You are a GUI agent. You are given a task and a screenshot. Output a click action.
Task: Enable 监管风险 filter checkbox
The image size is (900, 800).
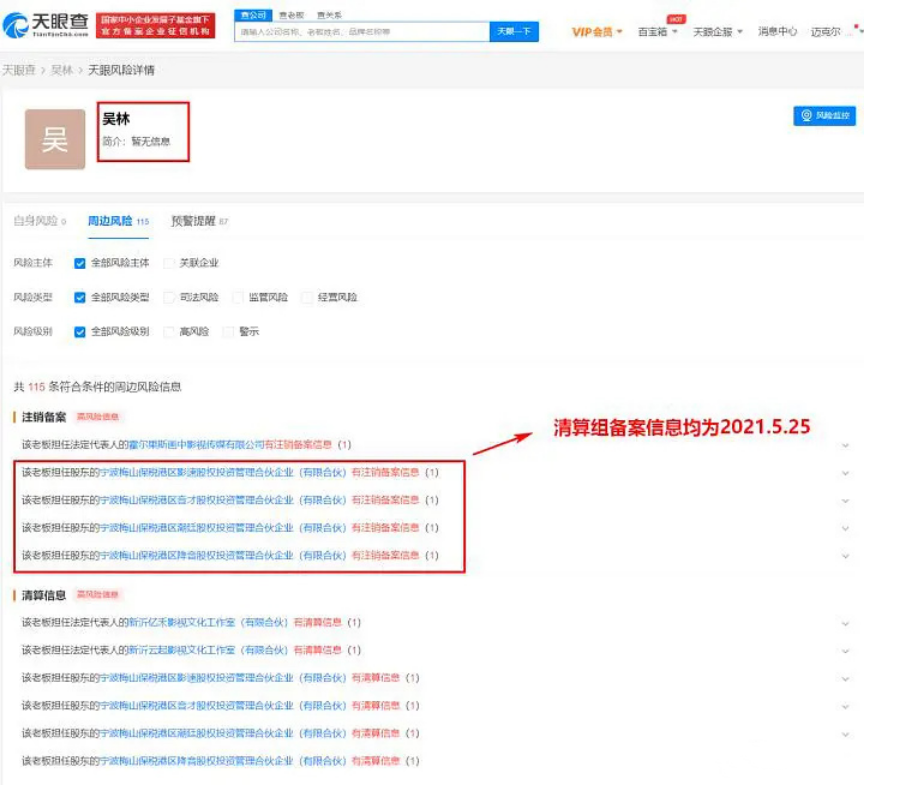click(238, 297)
